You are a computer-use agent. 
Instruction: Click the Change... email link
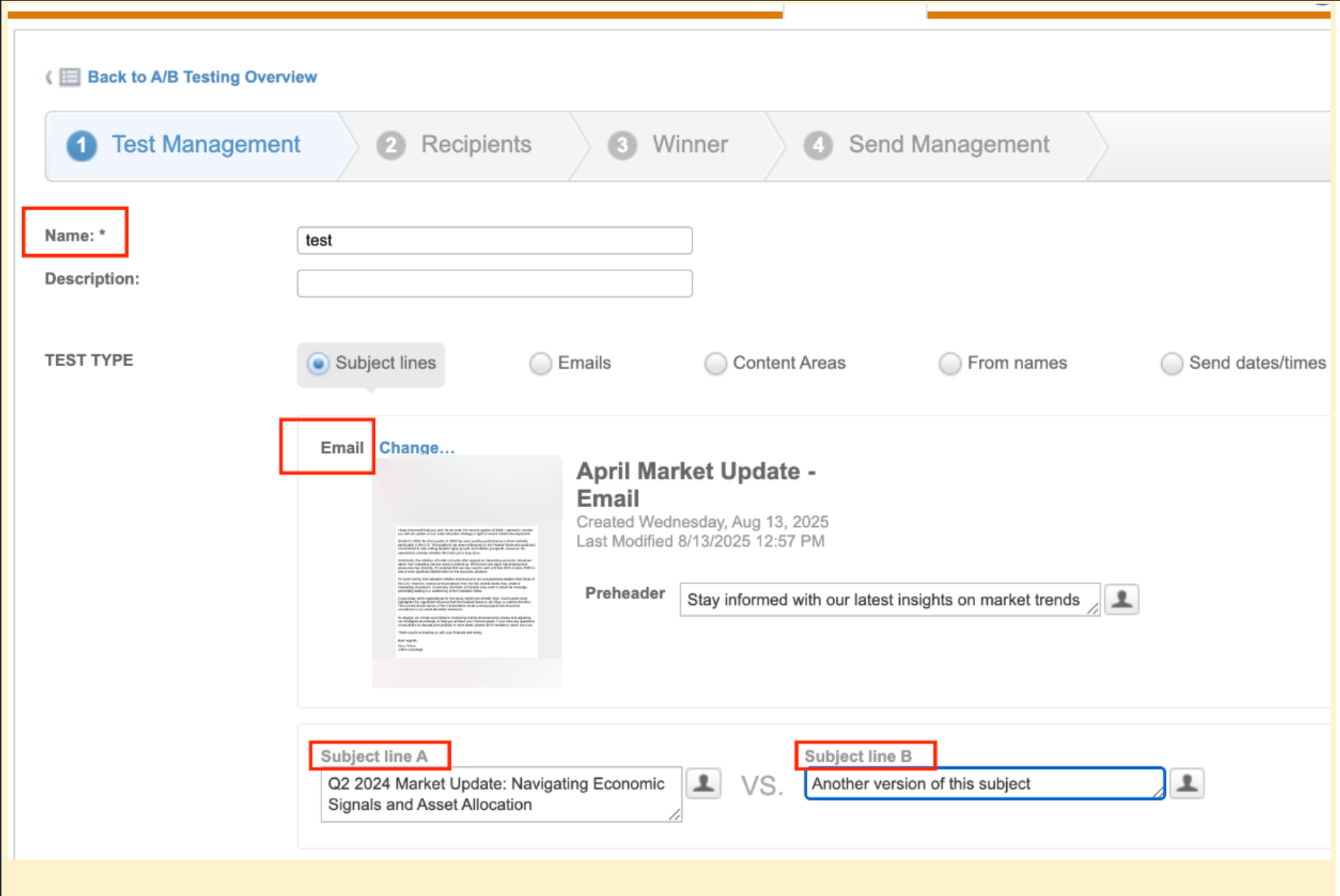pyautogui.click(x=416, y=447)
